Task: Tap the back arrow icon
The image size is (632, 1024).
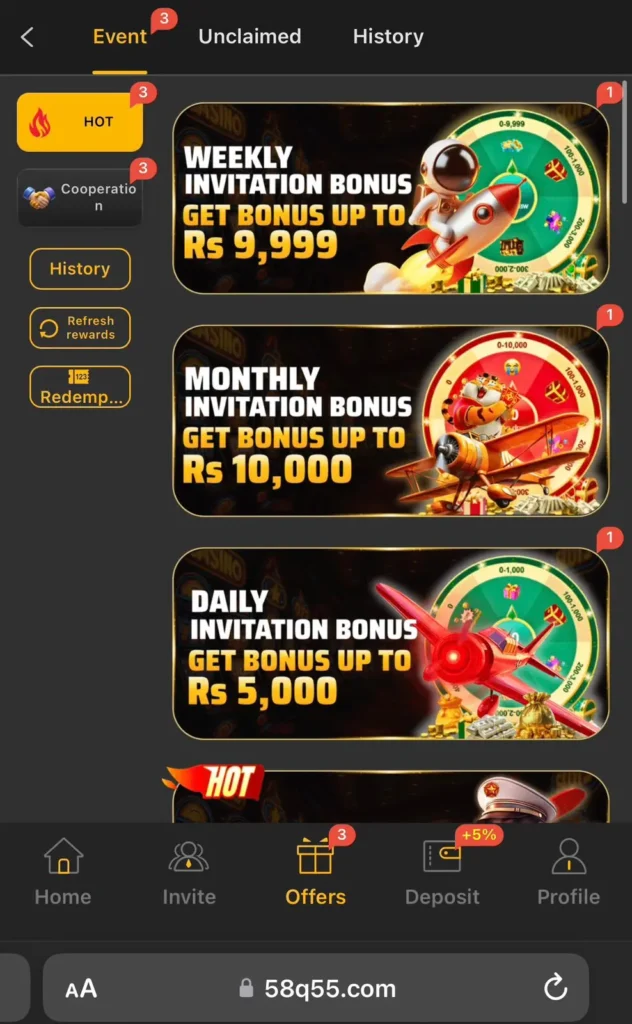Action: click(x=27, y=37)
